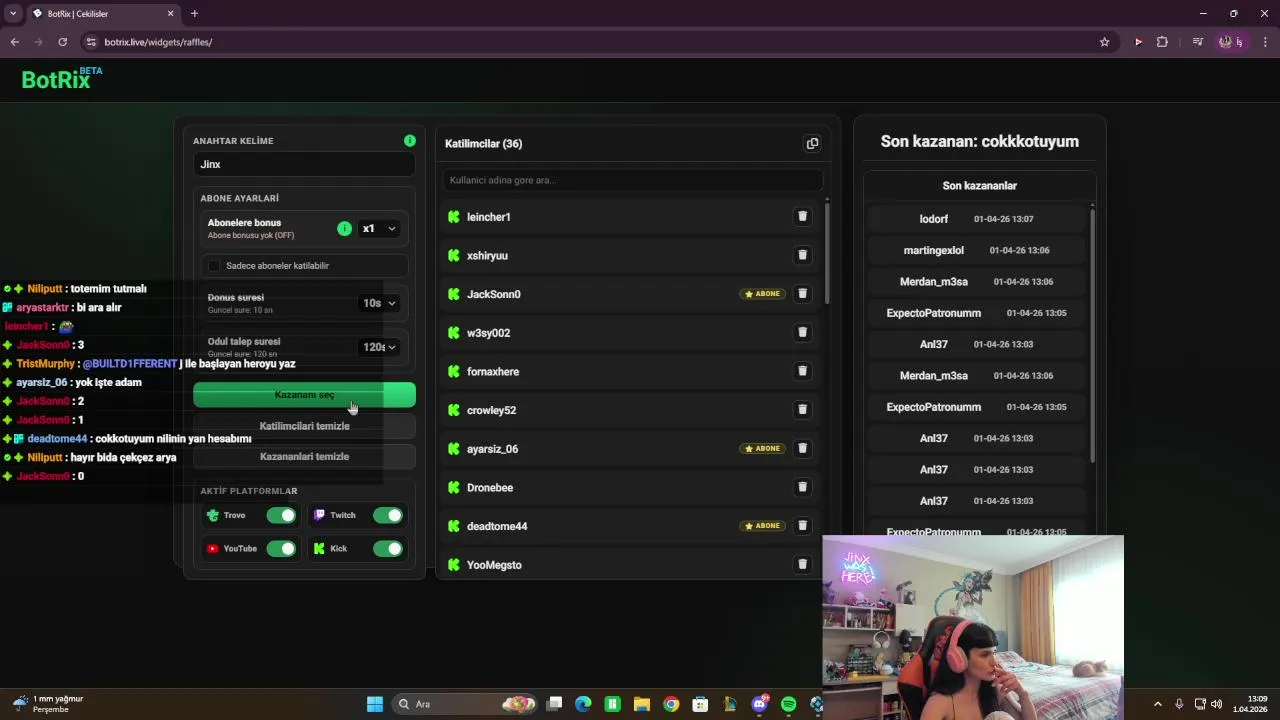Open subscriber bonus x1 dropdown
This screenshot has width=1280, height=720.
pyautogui.click(x=379, y=229)
